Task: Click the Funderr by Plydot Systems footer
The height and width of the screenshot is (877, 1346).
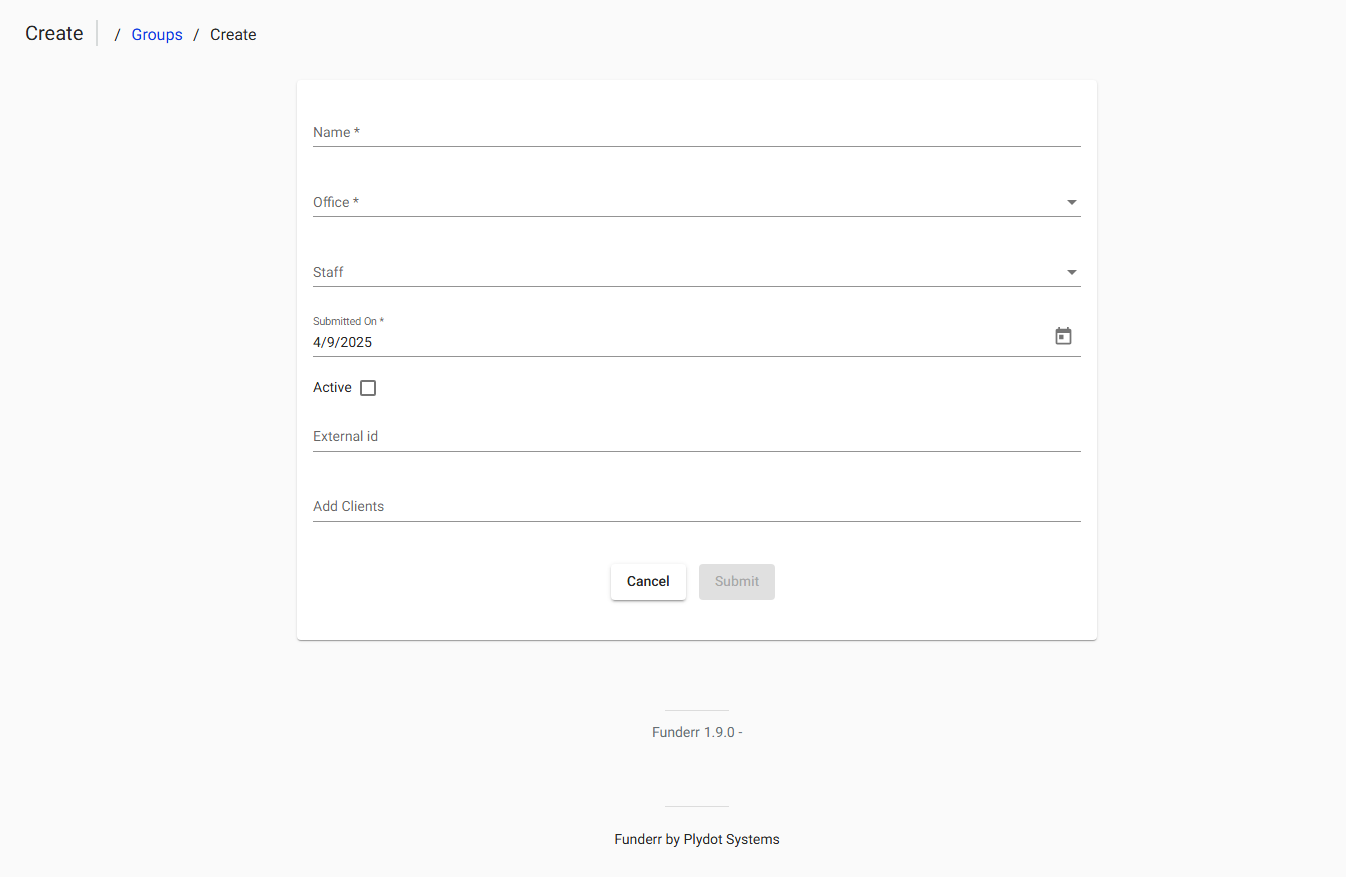Action: pyautogui.click(x=696, y=839)
